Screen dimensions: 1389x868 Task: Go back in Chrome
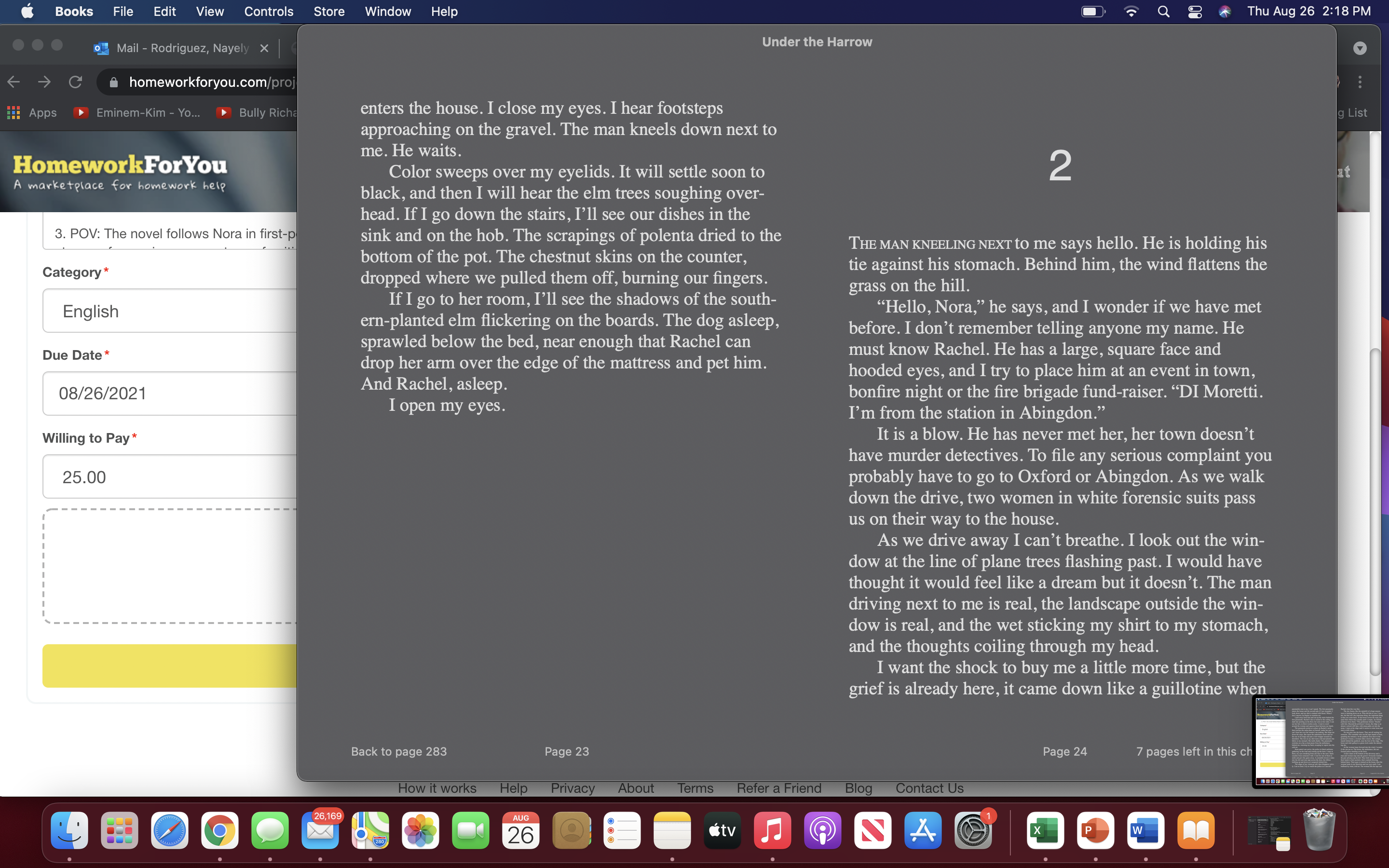click(14, 82)
